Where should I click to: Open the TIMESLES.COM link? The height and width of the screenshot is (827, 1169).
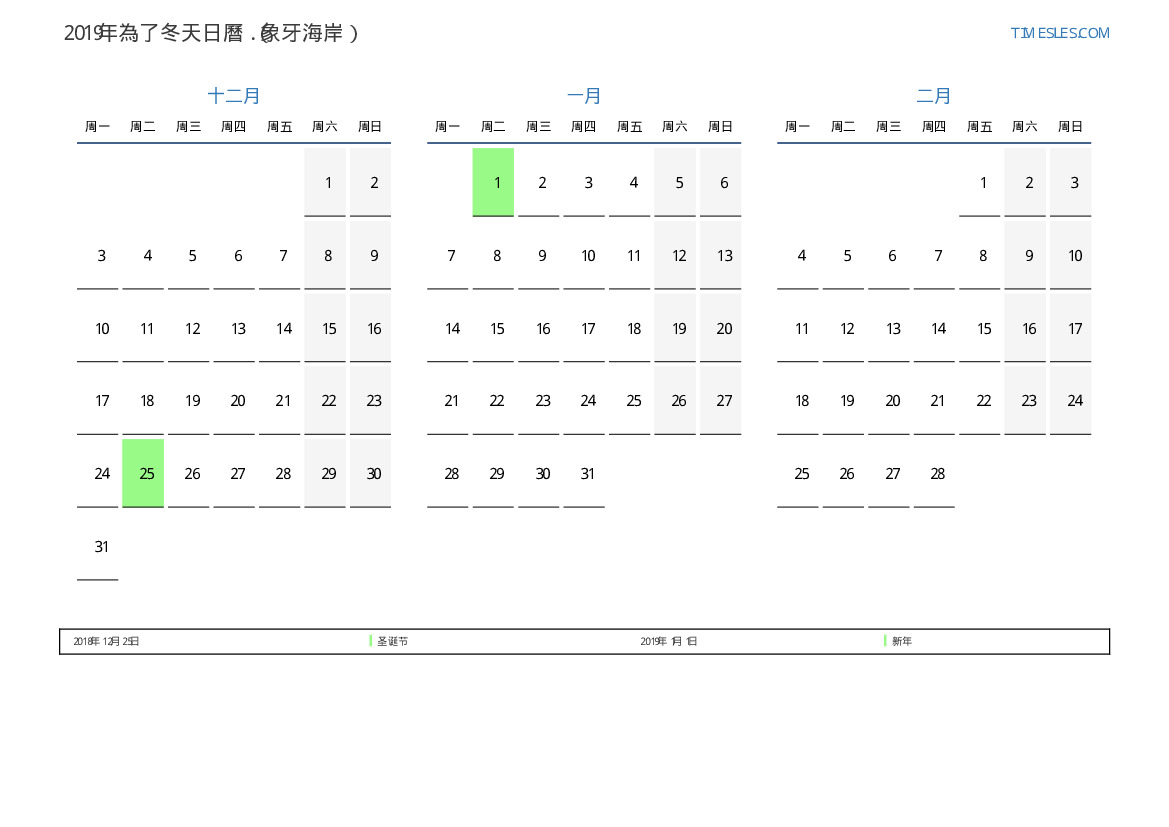pyautogui.click(x=1059, y=33)
